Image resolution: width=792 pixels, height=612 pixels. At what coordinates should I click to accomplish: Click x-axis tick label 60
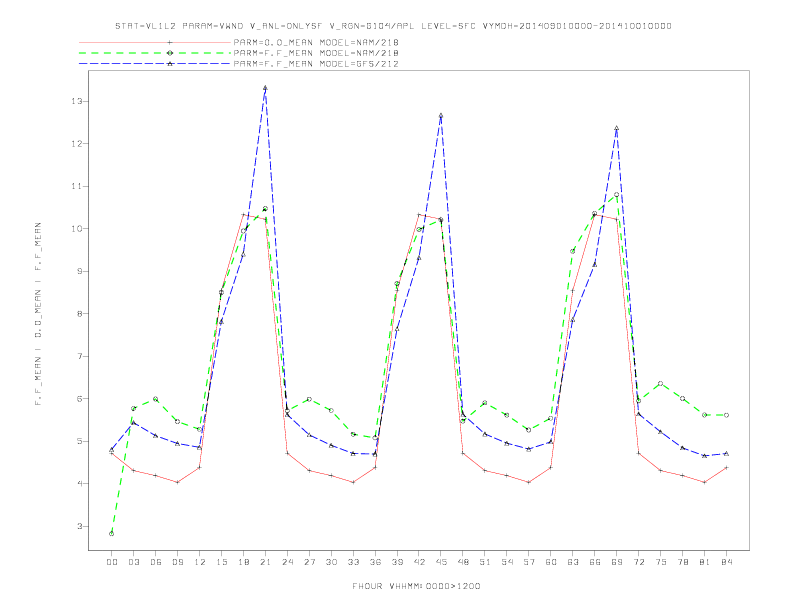[x=551, y=562]
